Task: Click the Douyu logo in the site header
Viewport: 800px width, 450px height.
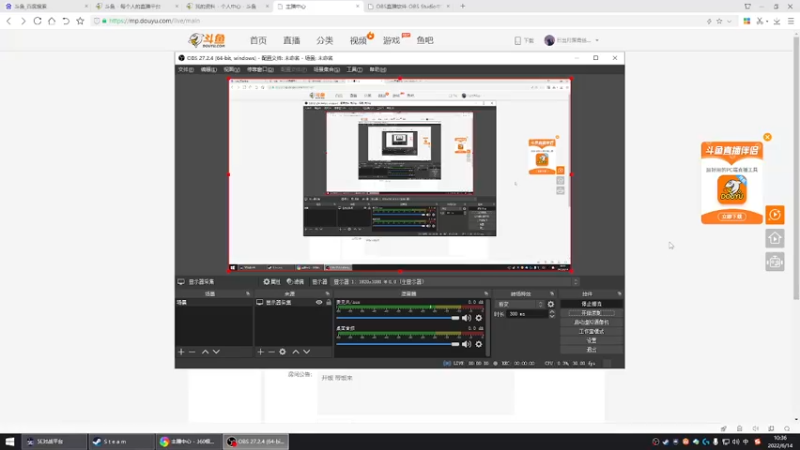Action: tap(207, 40)
